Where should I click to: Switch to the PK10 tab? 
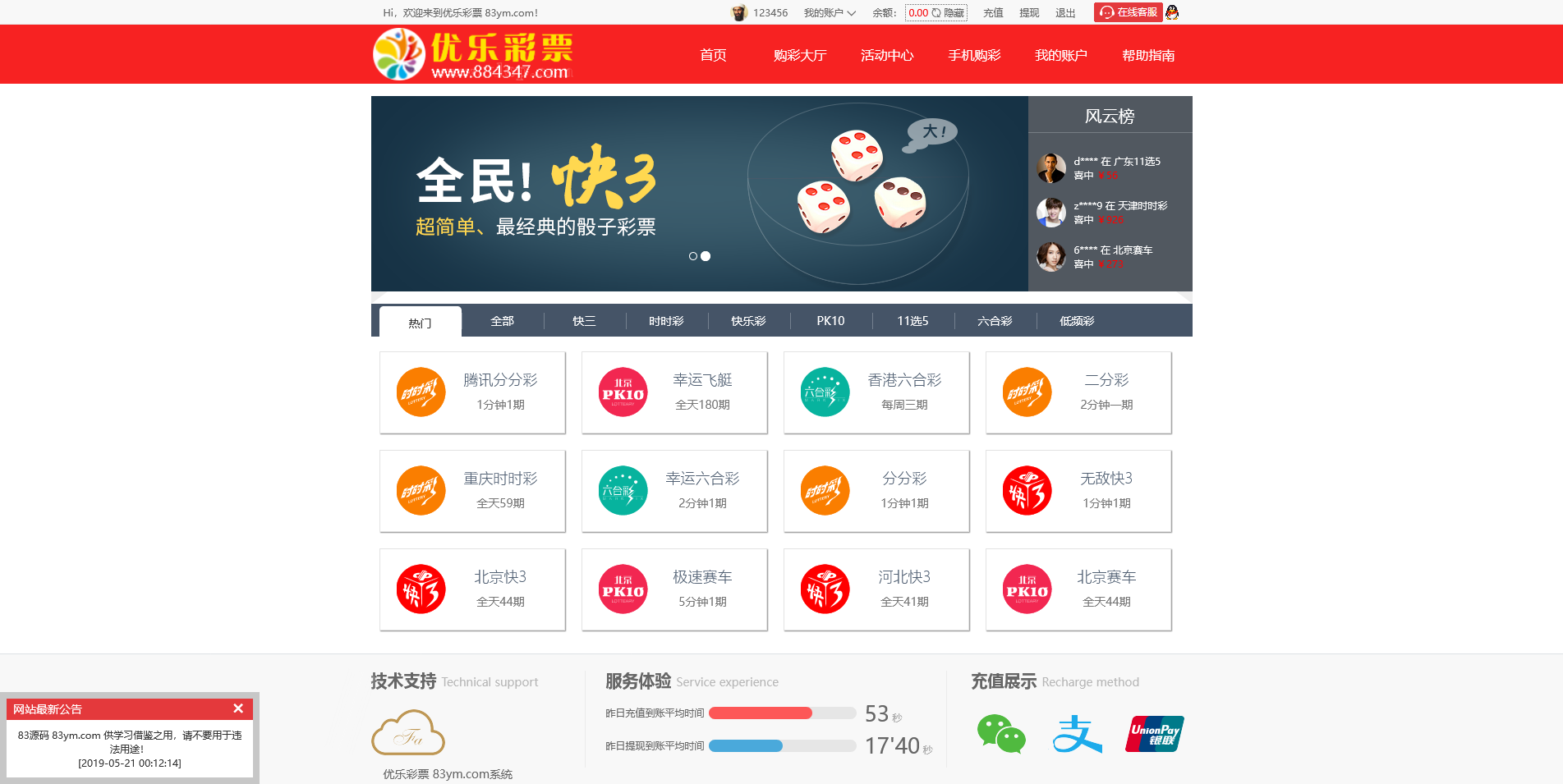point(830,321)
